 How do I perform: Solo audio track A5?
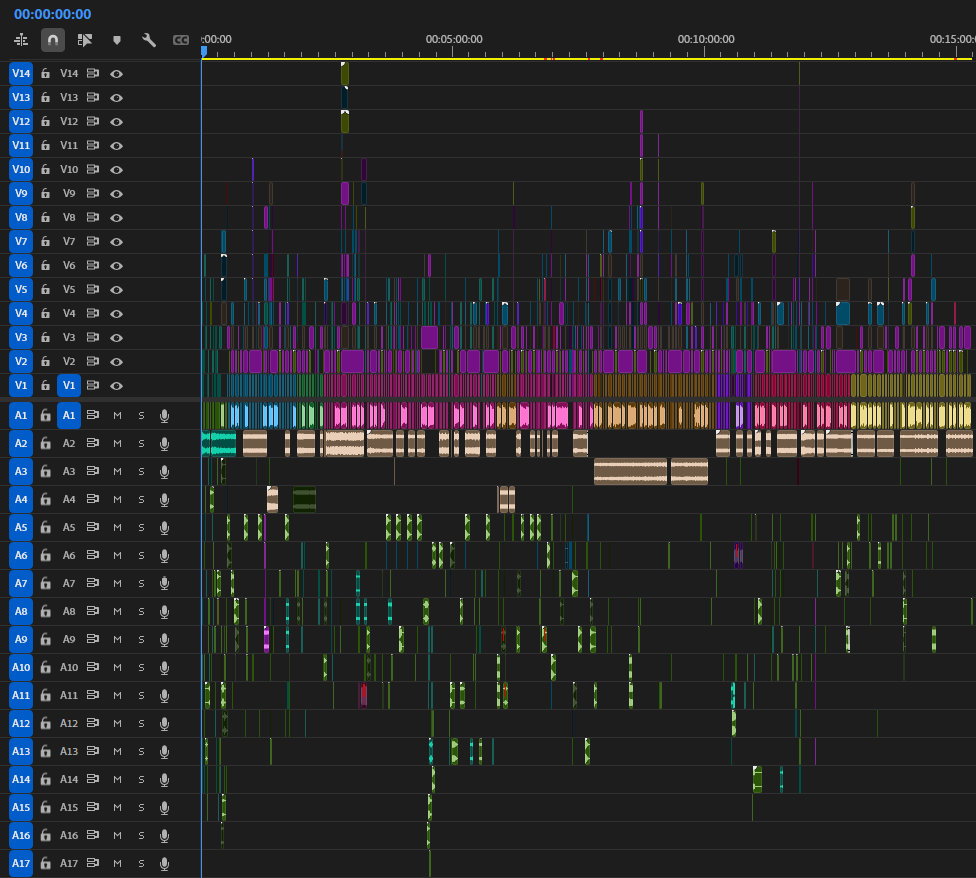coord(141,527)
